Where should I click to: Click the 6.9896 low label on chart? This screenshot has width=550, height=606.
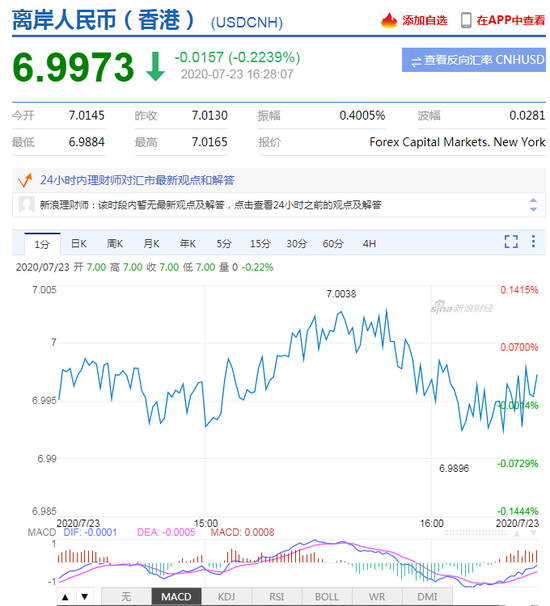coord(454,468)
